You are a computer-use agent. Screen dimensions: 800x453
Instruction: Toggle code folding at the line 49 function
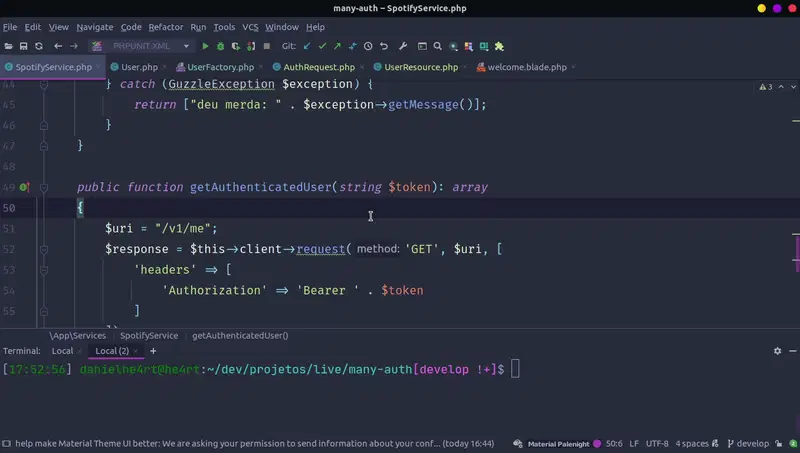pyautogui.click(x=44, y=187)
